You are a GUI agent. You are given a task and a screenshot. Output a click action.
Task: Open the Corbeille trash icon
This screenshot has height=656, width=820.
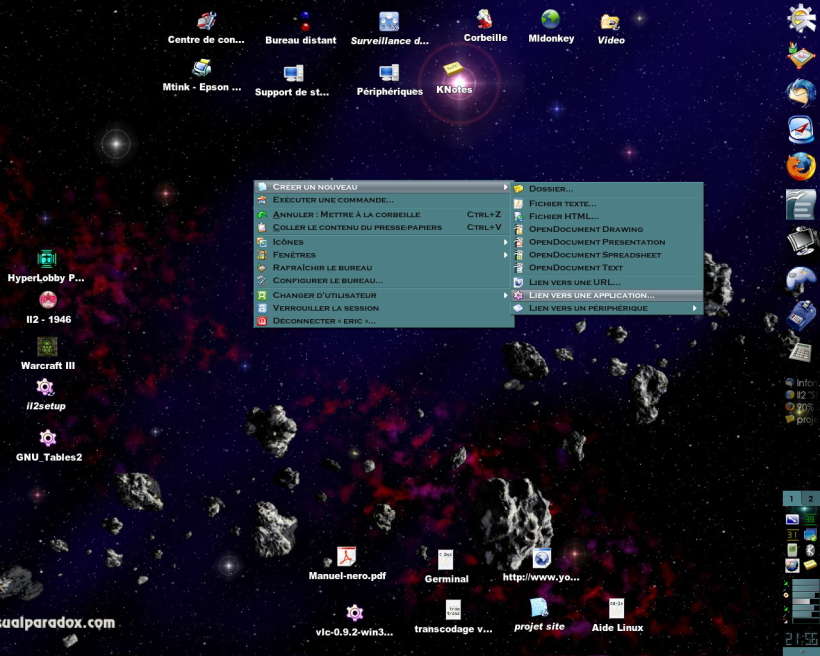click(485, 20)
